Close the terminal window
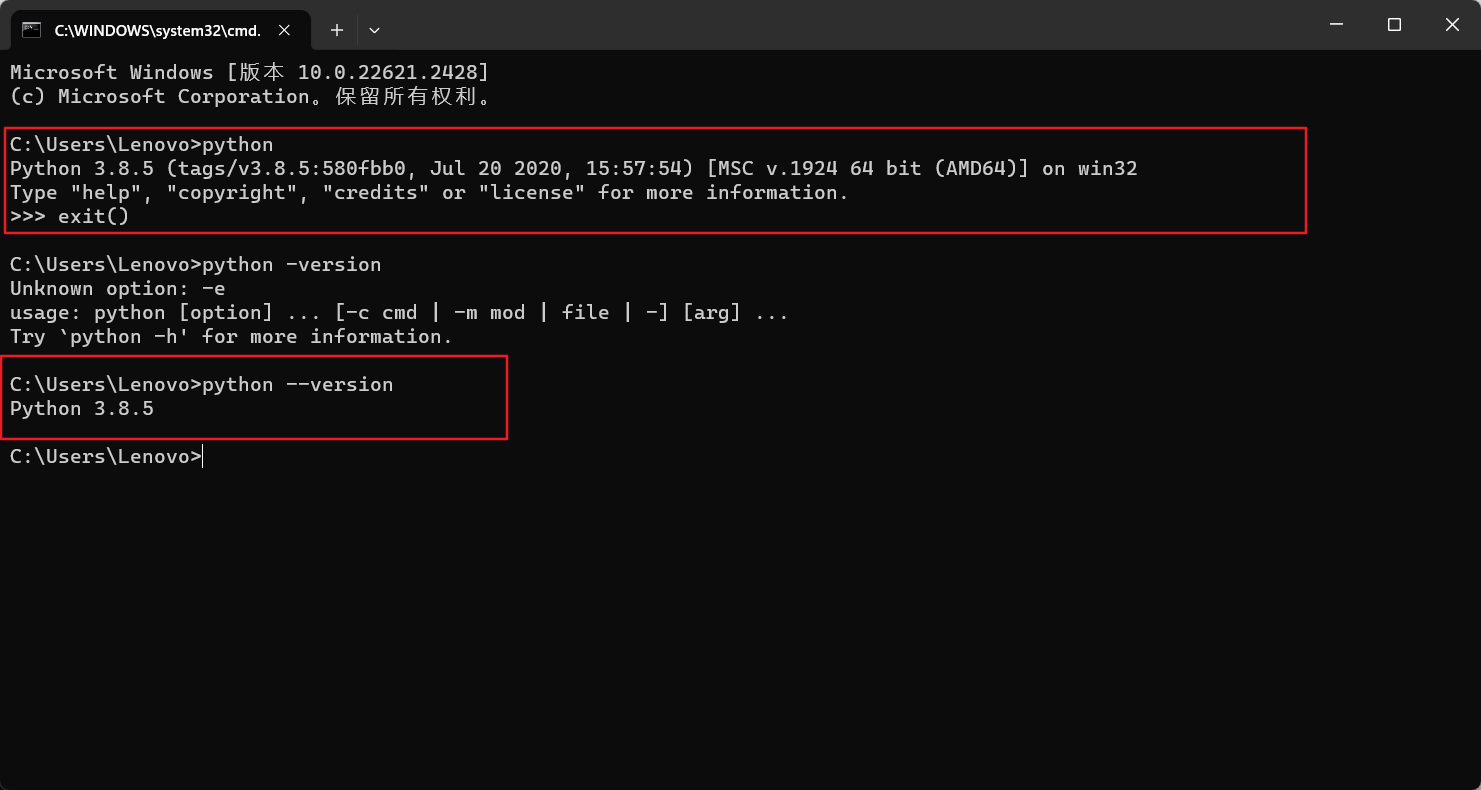Viewport: 1481px width, 790px height. coord(1451,25)
